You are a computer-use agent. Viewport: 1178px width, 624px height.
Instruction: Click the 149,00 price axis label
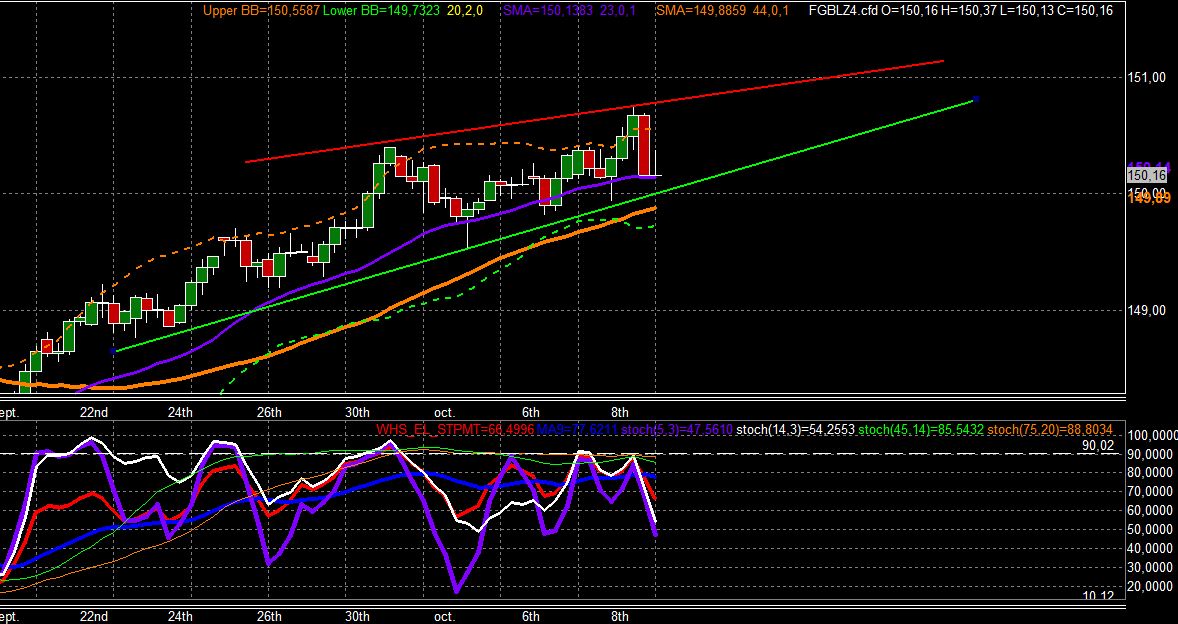click(1146, 310)
